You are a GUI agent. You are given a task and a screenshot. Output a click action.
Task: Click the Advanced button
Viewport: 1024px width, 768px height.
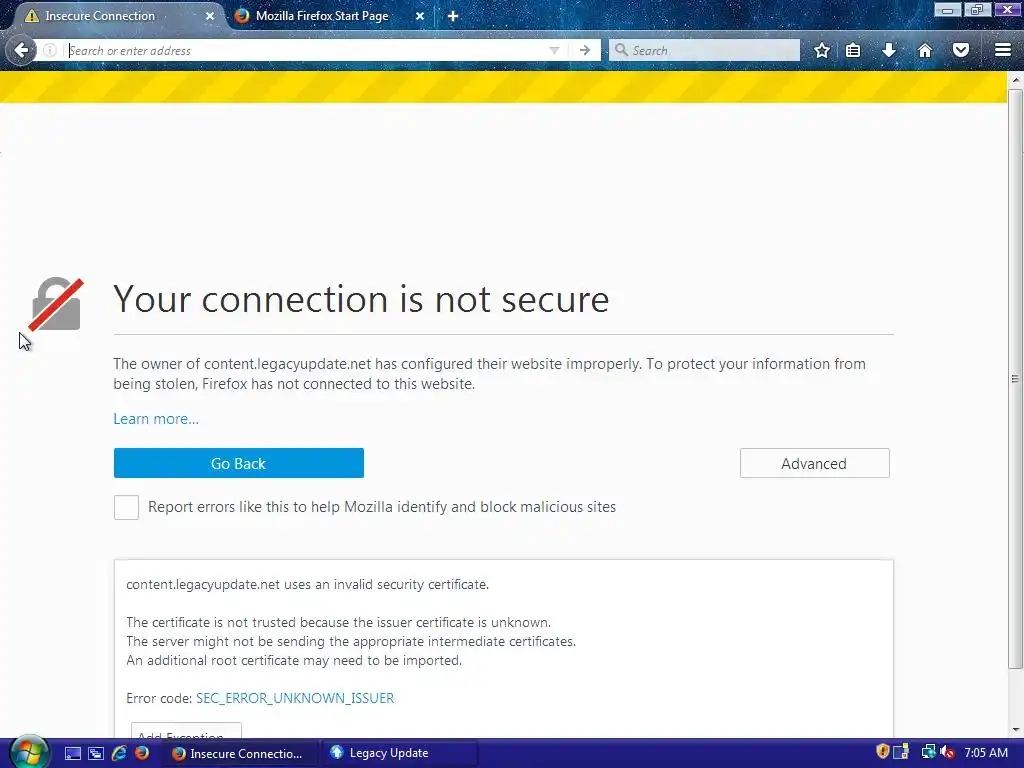click(x=814, y=463)
